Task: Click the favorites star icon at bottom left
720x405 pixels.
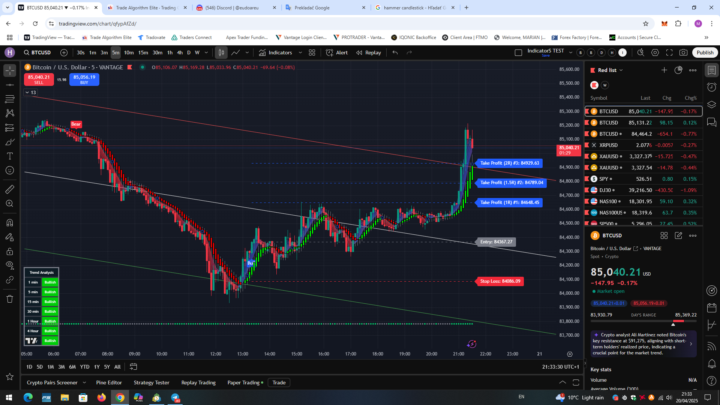Action: click(10, 377)
